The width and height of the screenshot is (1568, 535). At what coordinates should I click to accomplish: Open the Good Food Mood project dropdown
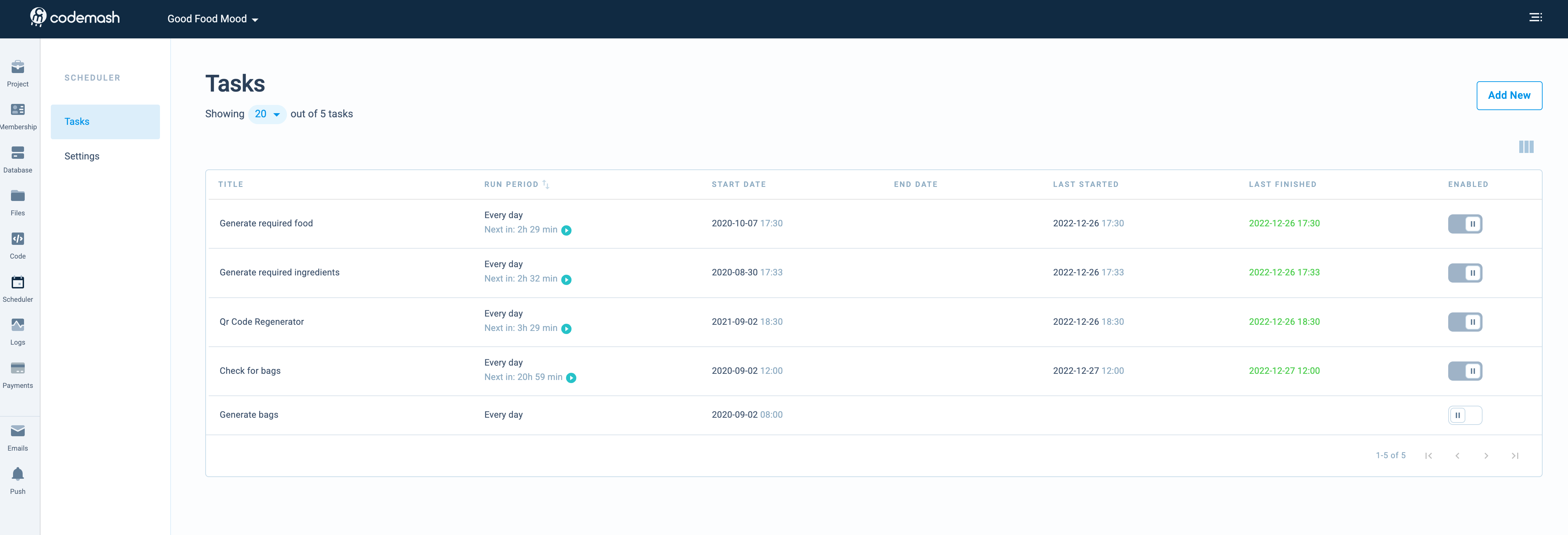point(212,19)
